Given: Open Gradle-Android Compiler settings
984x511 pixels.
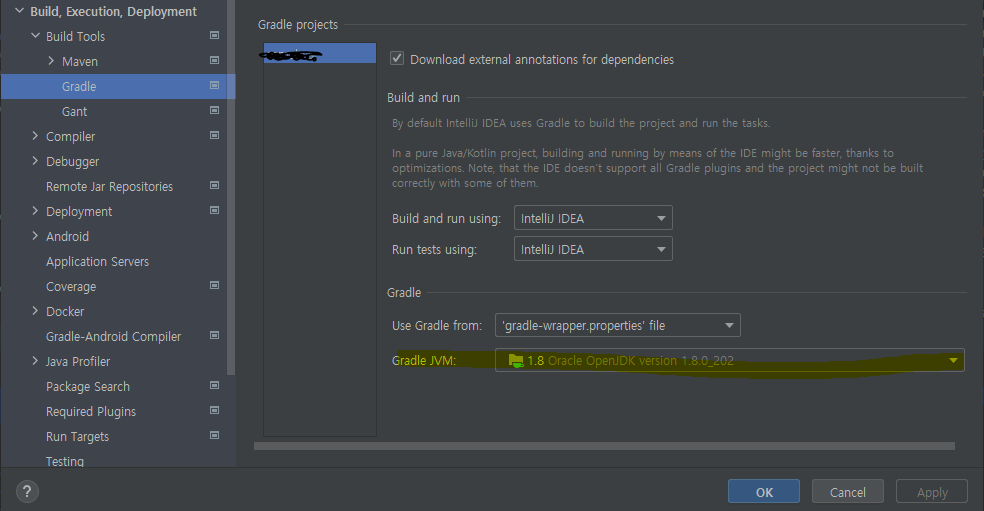Looking at the screenshot, I should click(x=114, y=336).
